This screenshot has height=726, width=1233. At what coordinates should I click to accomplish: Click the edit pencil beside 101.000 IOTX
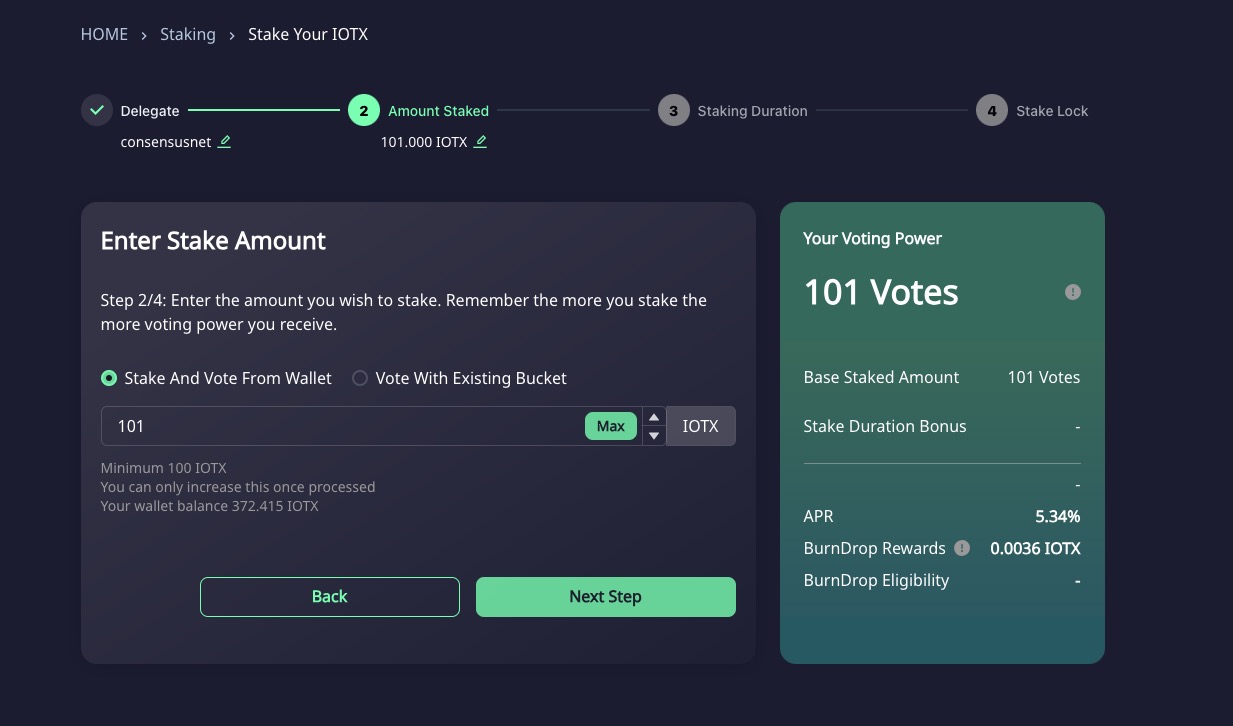[x=481, y=142]
